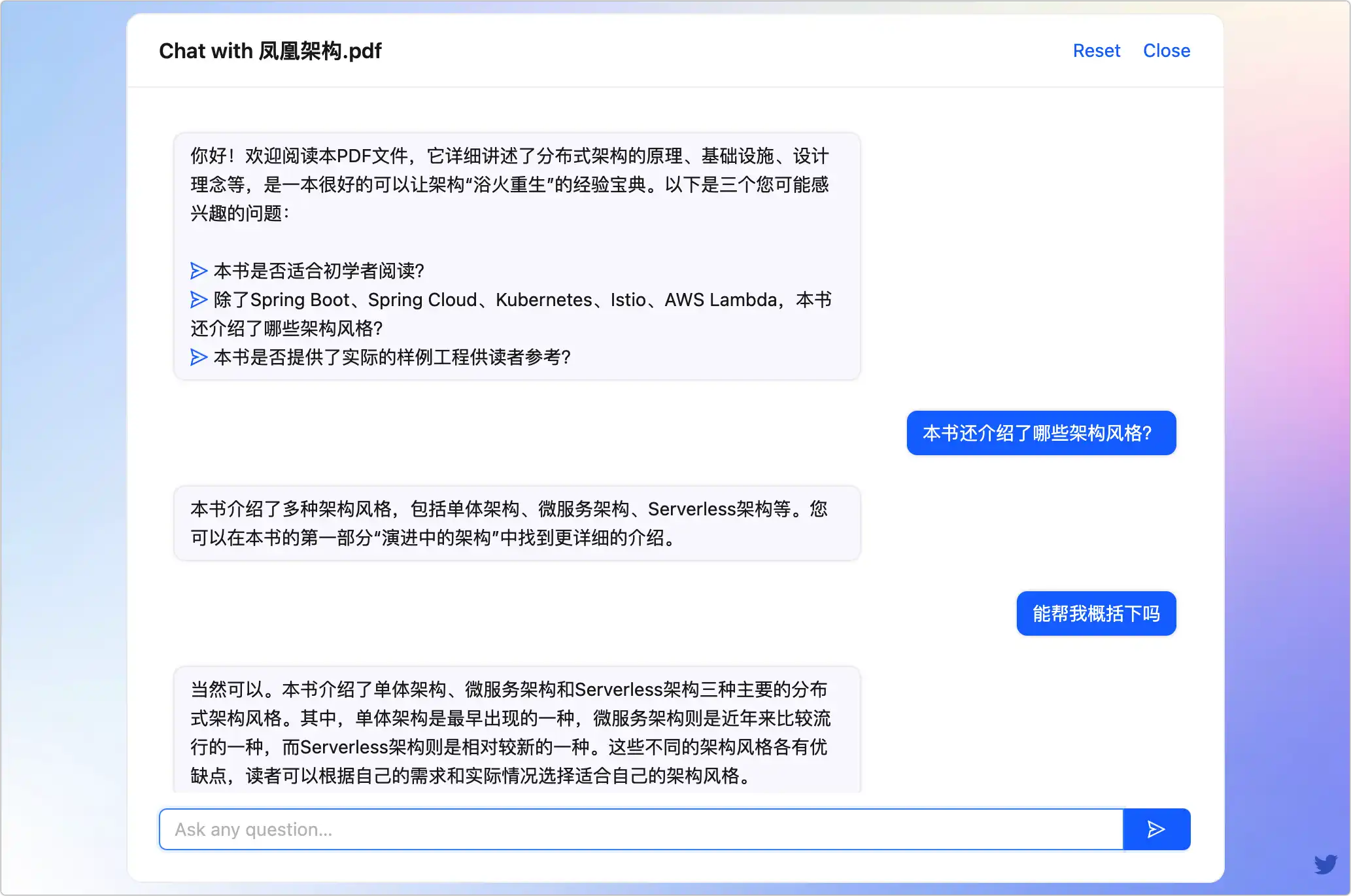Click the blue '能帮我概括下吗' message bubble

(x=1096, y=613)
